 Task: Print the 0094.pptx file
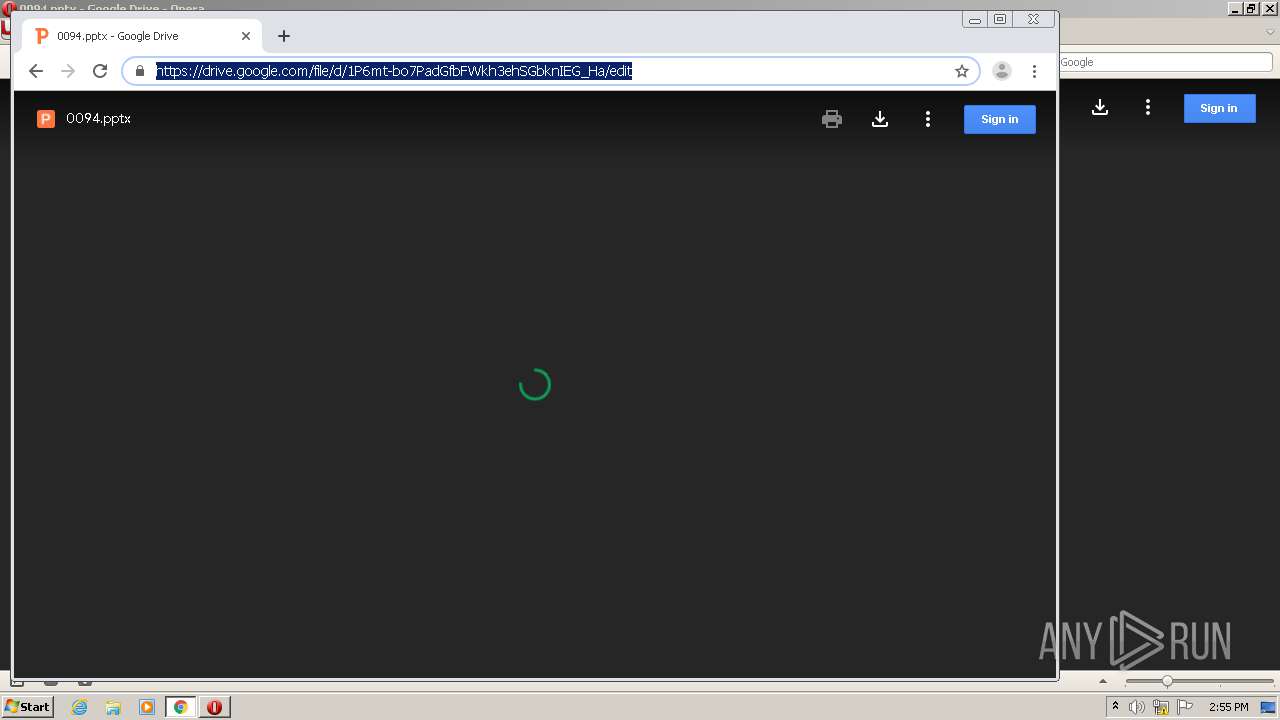point(832,119)
